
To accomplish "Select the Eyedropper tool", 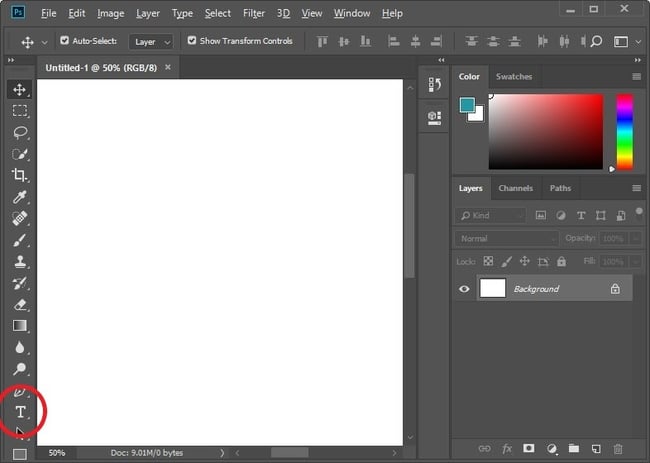I will click(x=19, y=197).
